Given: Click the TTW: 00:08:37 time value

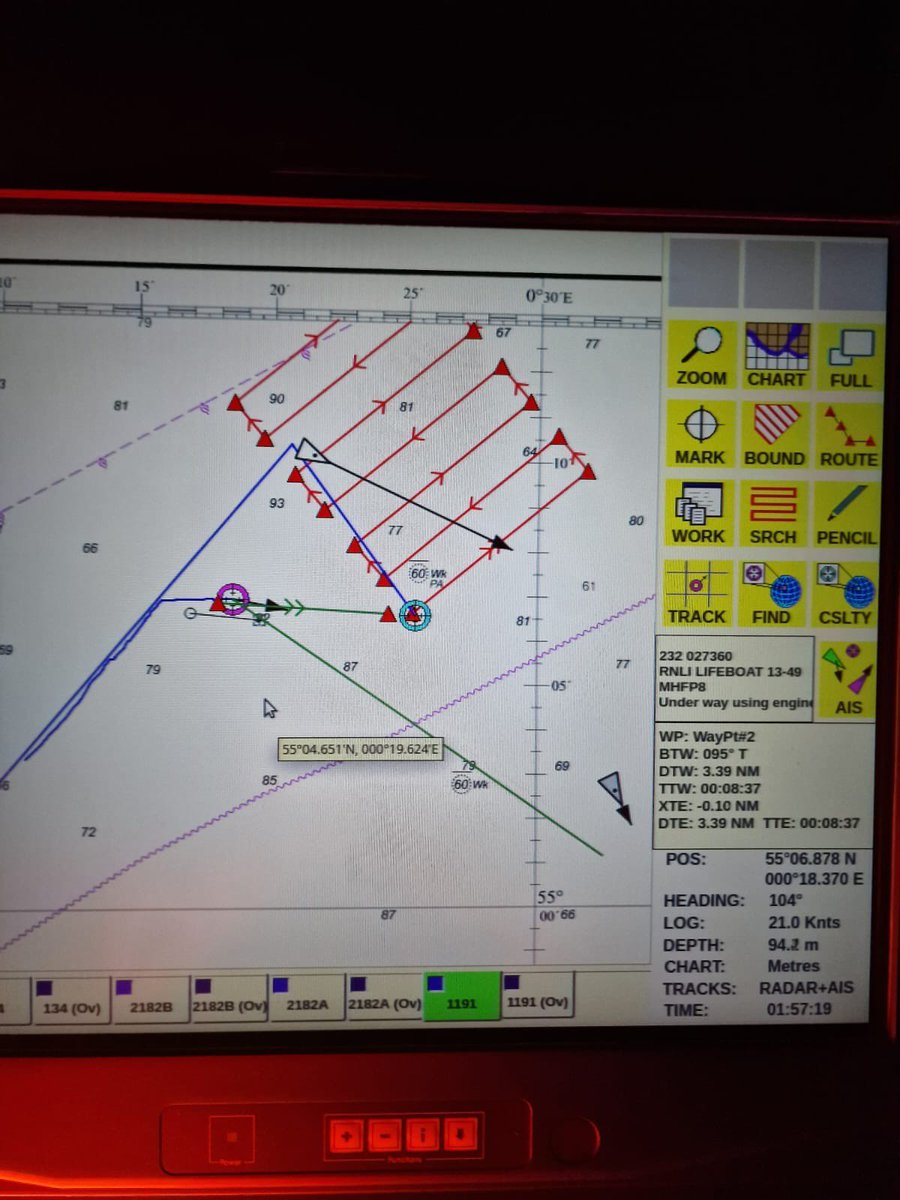Looking at the screenshot, I should coord(711,789).
